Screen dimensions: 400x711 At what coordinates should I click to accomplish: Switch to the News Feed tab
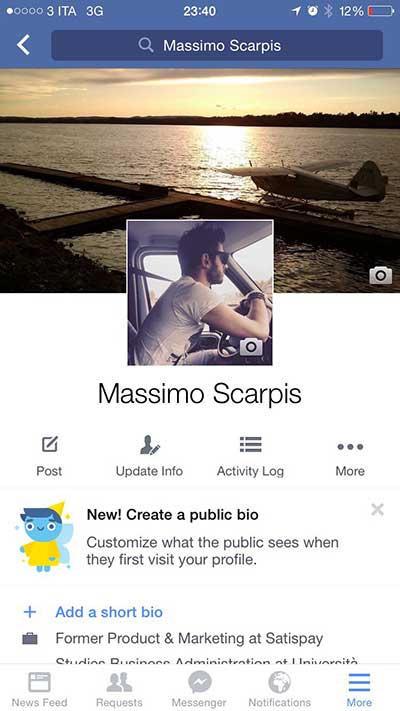click(x=39, y=689)
